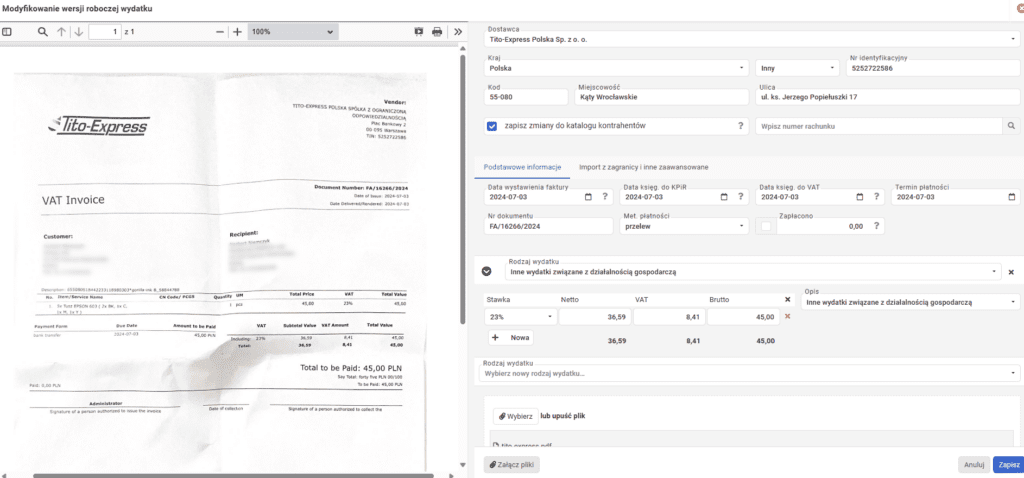Screen dimensions: 1024x478
Task: Uncheck 'zapisz zmiany do katalogu kontrahentów'
Action: [x=492, y=127]
